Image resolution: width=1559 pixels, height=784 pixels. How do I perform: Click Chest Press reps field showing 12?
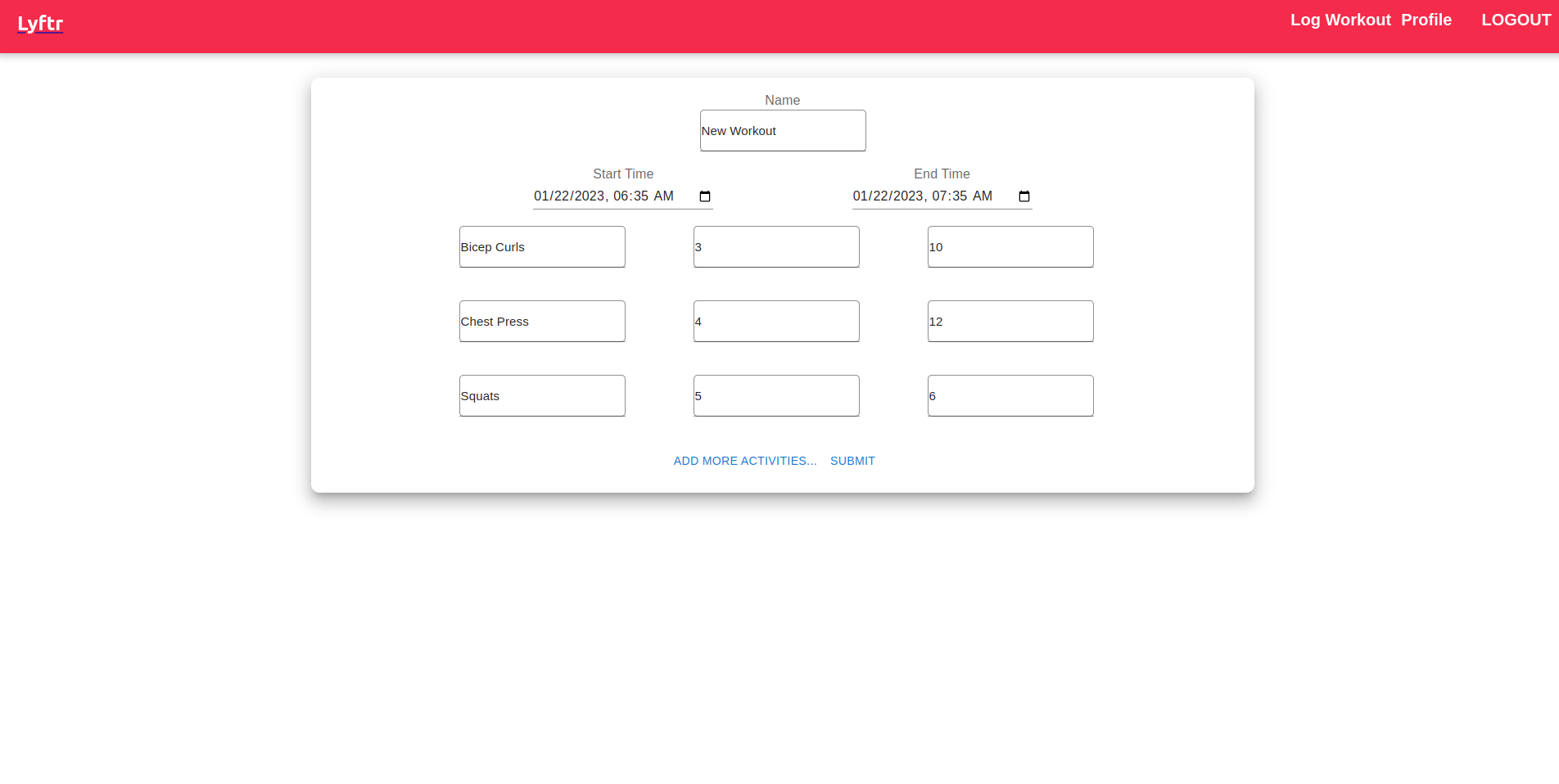click(x=1010, y=322)
